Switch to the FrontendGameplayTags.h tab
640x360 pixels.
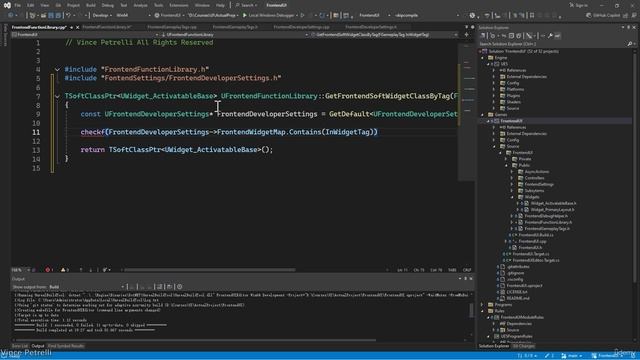235,27
